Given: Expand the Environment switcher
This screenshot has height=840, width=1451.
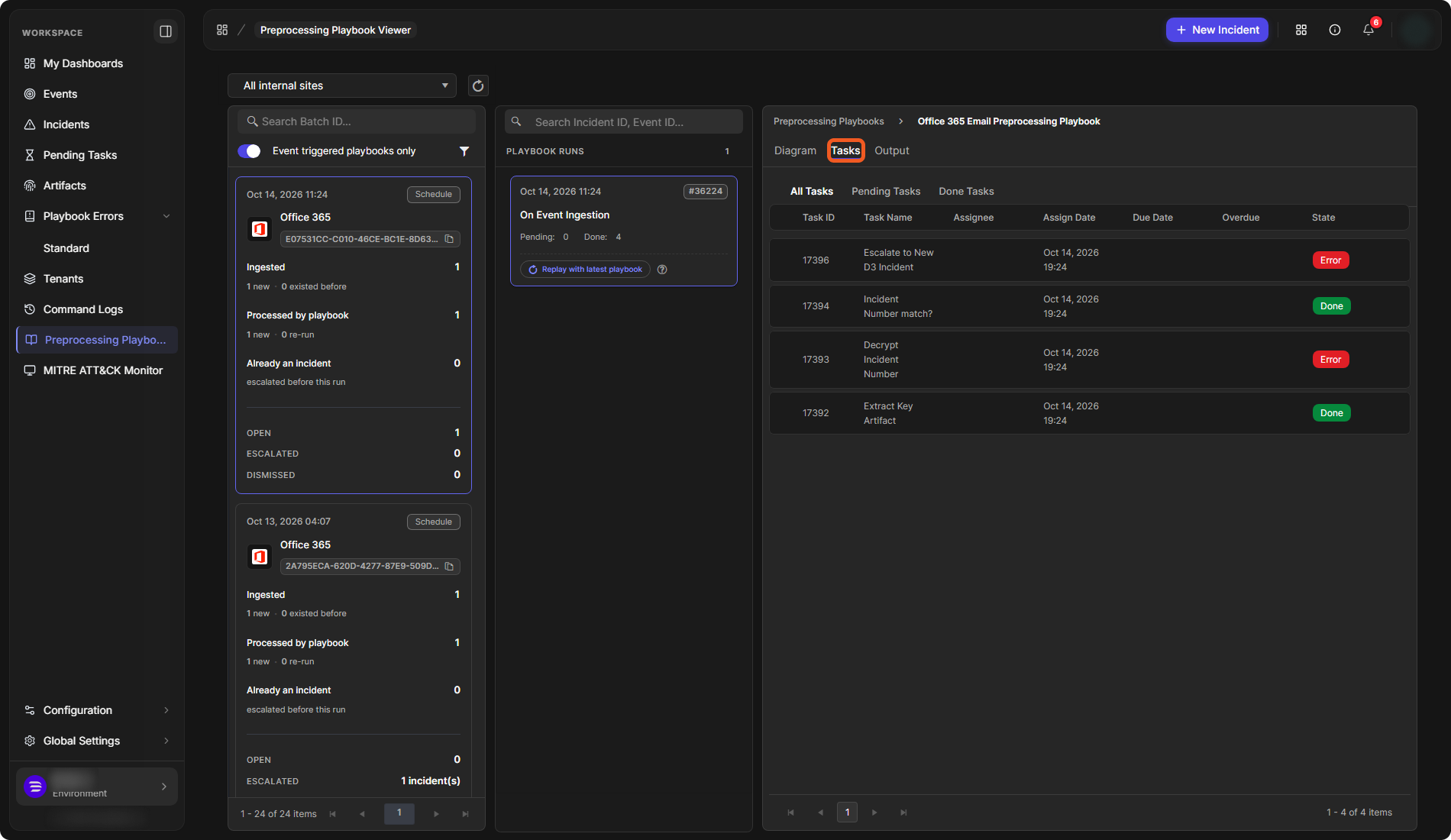Looking at the screenshot, I should (97, 787).
